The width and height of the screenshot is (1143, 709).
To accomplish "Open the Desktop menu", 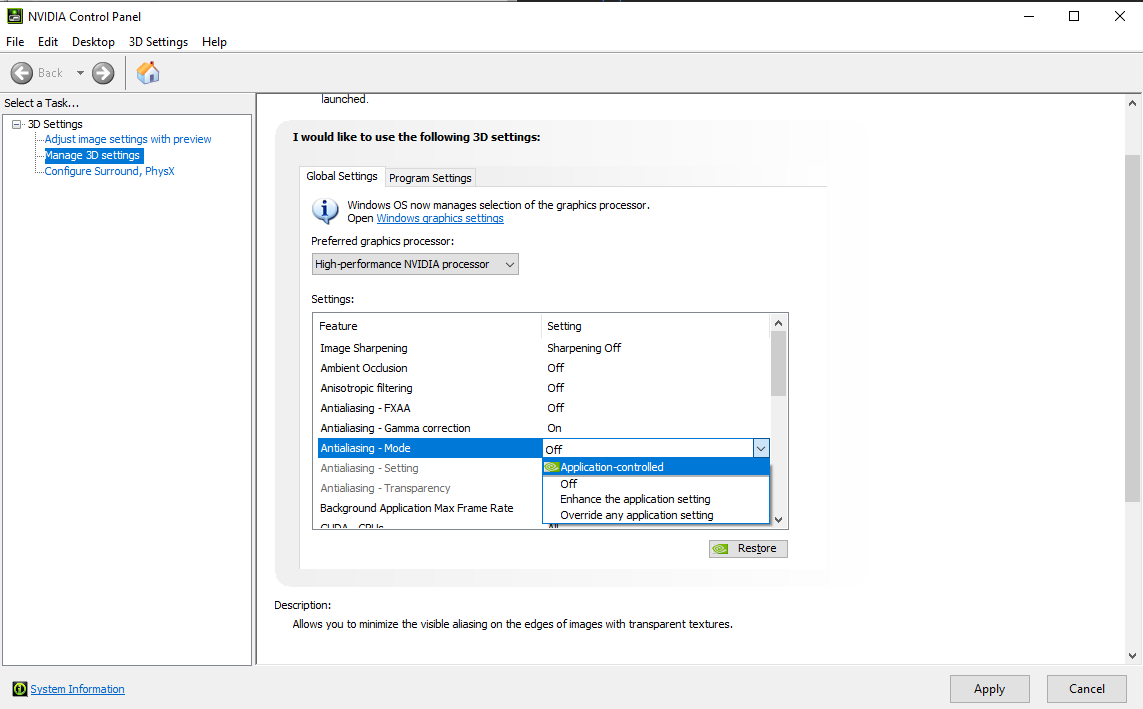I will pos(93,42).
